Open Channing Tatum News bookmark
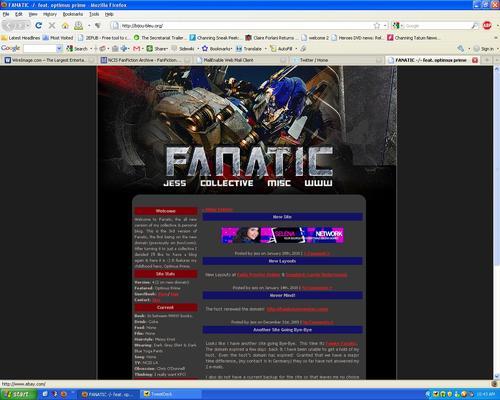 pyautogui.click(x=413, y=38)
